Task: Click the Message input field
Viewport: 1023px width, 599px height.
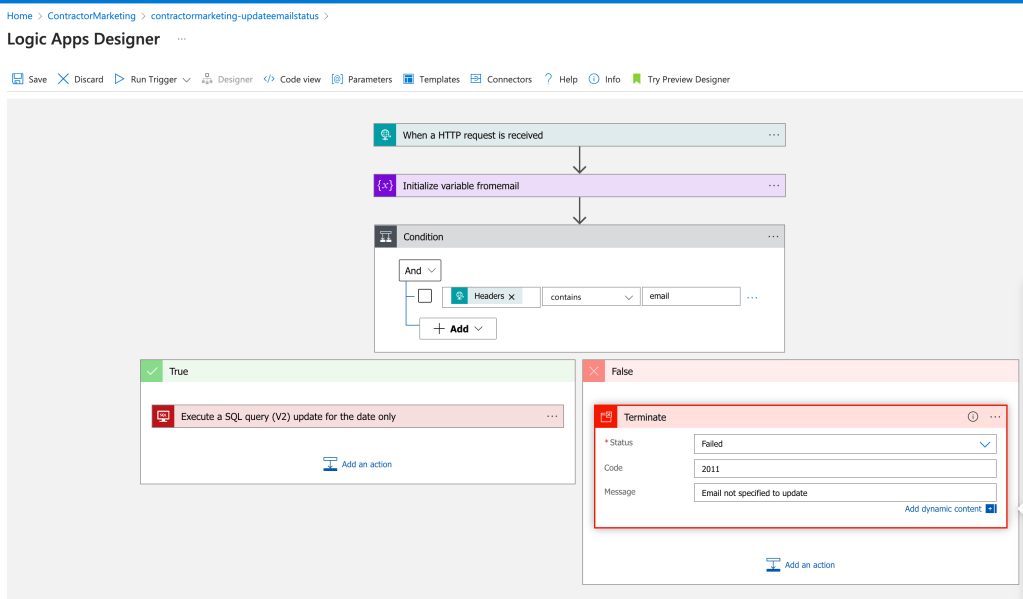Action: [x=845, y=493]
